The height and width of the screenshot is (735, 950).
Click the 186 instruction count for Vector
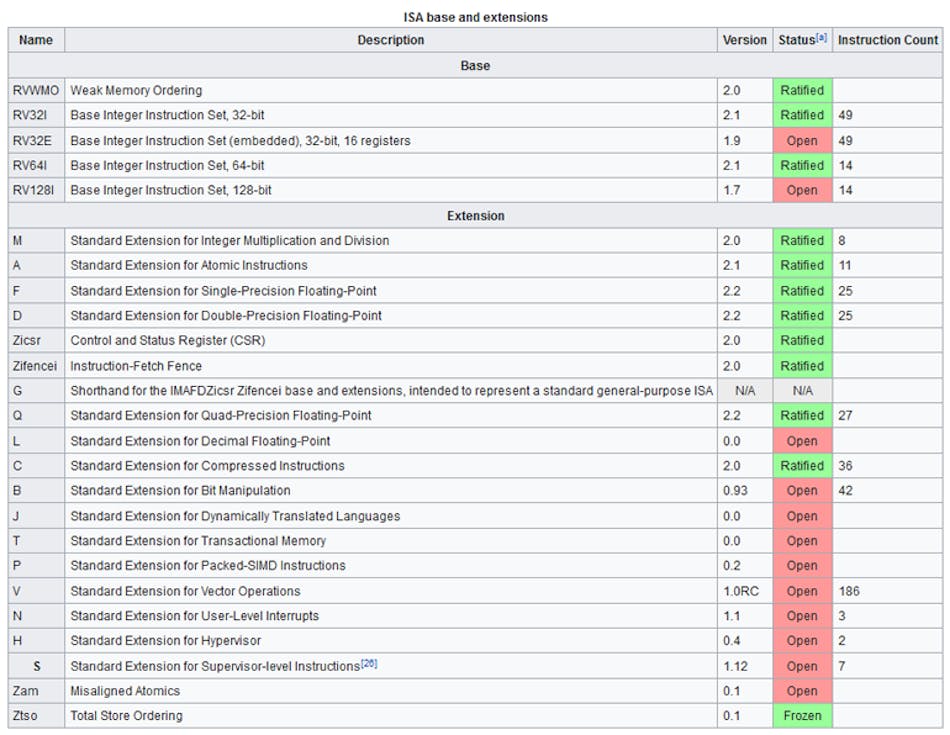point(849,591)
